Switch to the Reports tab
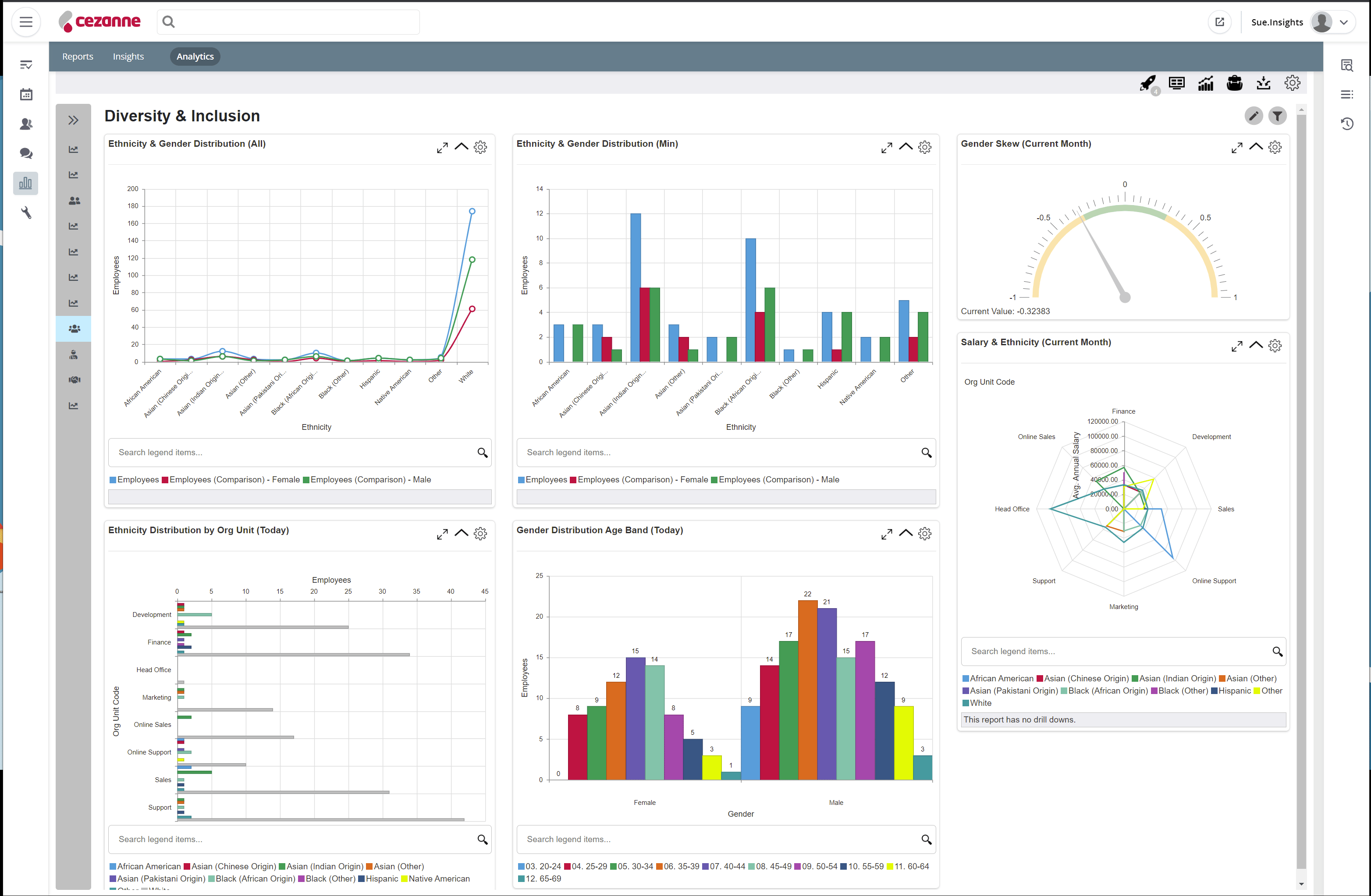This screenshot has width=1371, height=896. point(78,57)
